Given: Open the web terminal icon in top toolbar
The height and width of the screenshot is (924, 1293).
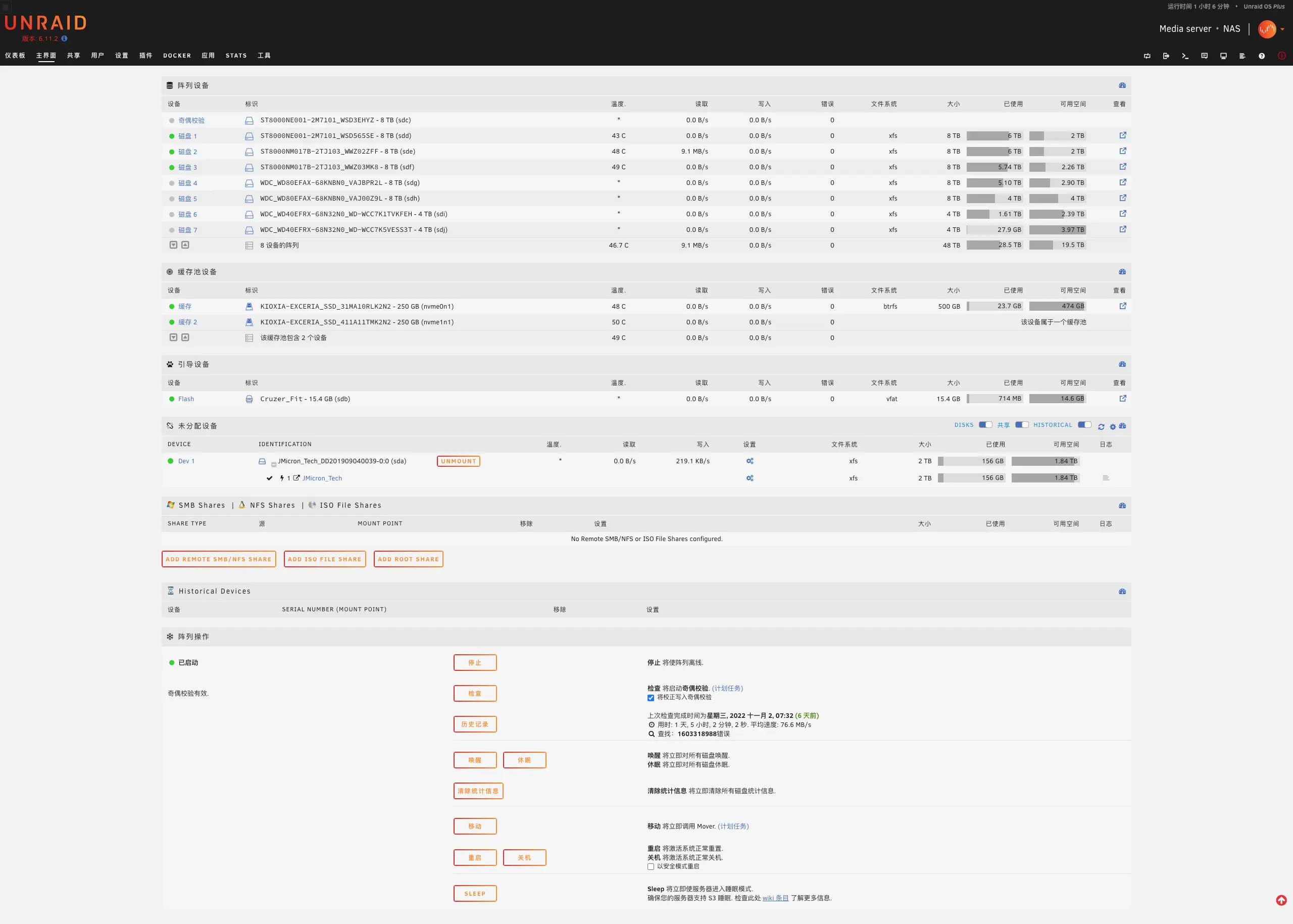Looking at the screenshot, I should pos(1184,55).
